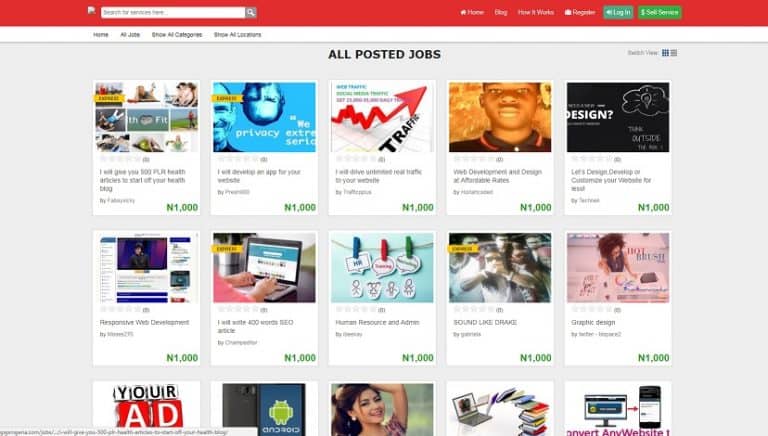Screen dimensions: 768x436
Task: Click the search magnifier button
Action: click(251, 12)
